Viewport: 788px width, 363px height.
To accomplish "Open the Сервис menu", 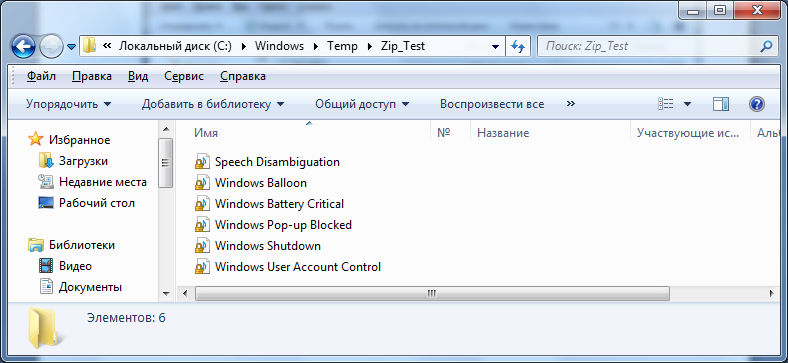I will (184, 76).
